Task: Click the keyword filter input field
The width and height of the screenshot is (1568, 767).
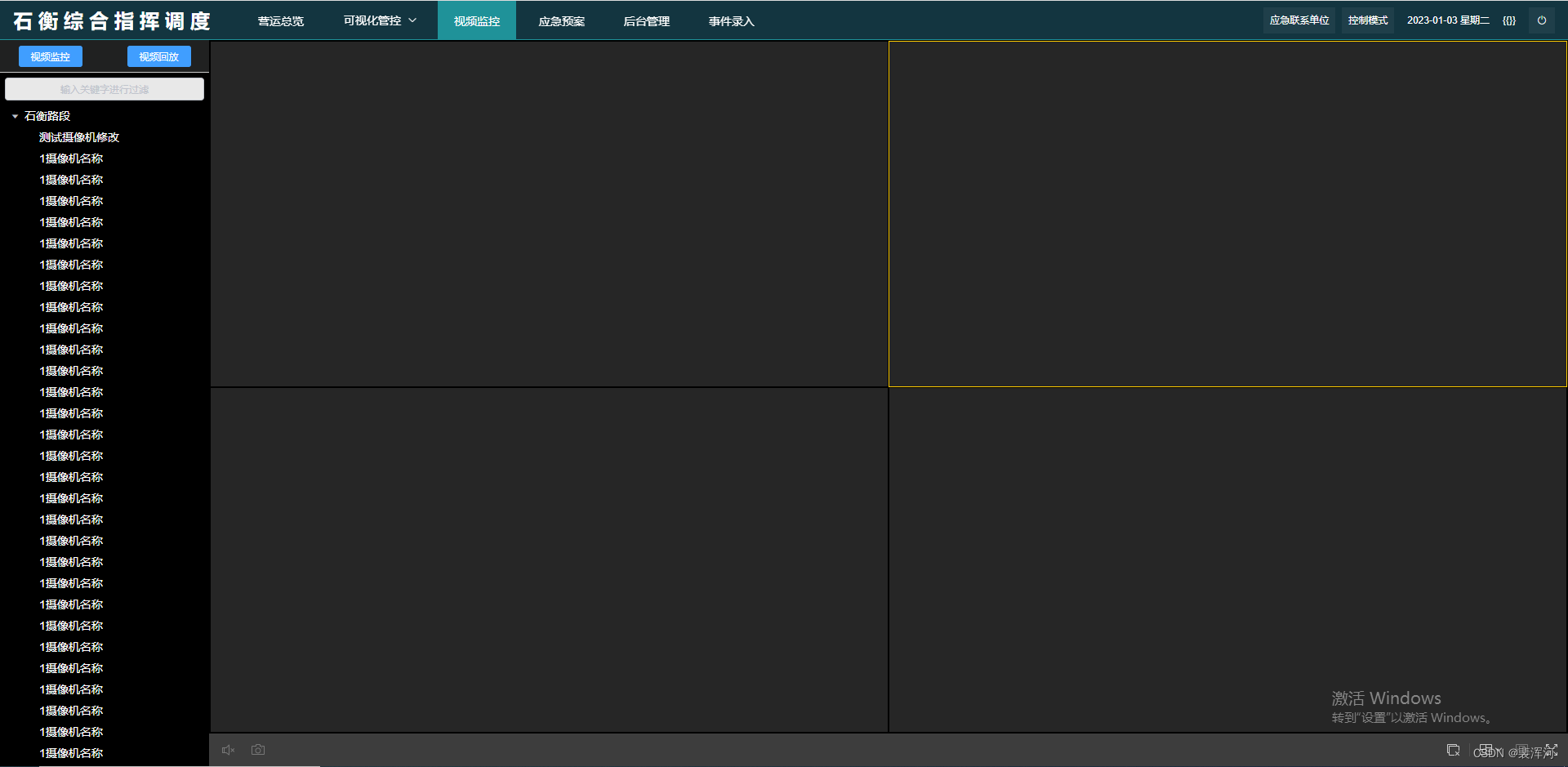Action: coord(105,89)
